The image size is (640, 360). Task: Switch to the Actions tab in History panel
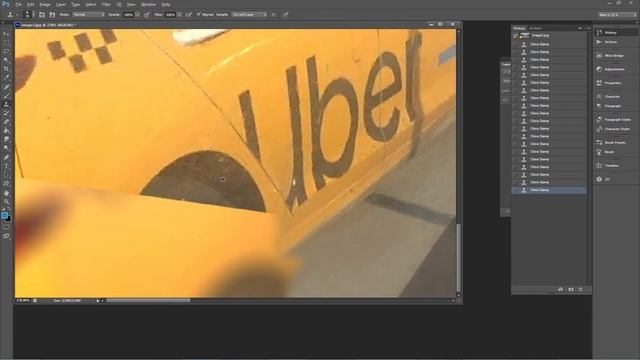(535, 28)
